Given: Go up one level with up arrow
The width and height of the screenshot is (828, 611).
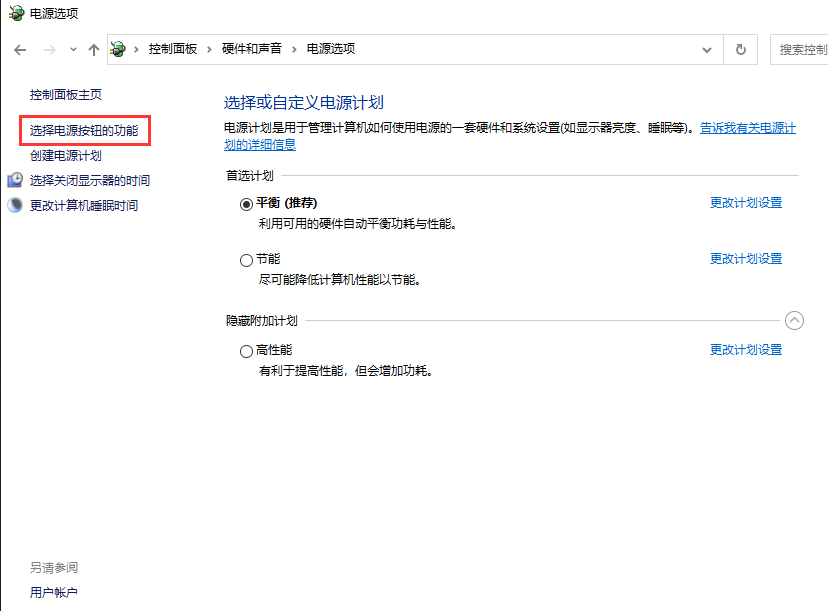Looking at the screenshot, I should click(93, 49).
